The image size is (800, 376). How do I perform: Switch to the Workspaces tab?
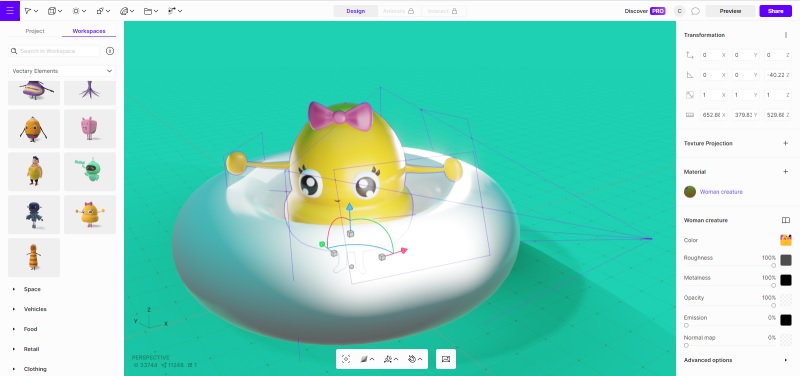pos(89,31)
